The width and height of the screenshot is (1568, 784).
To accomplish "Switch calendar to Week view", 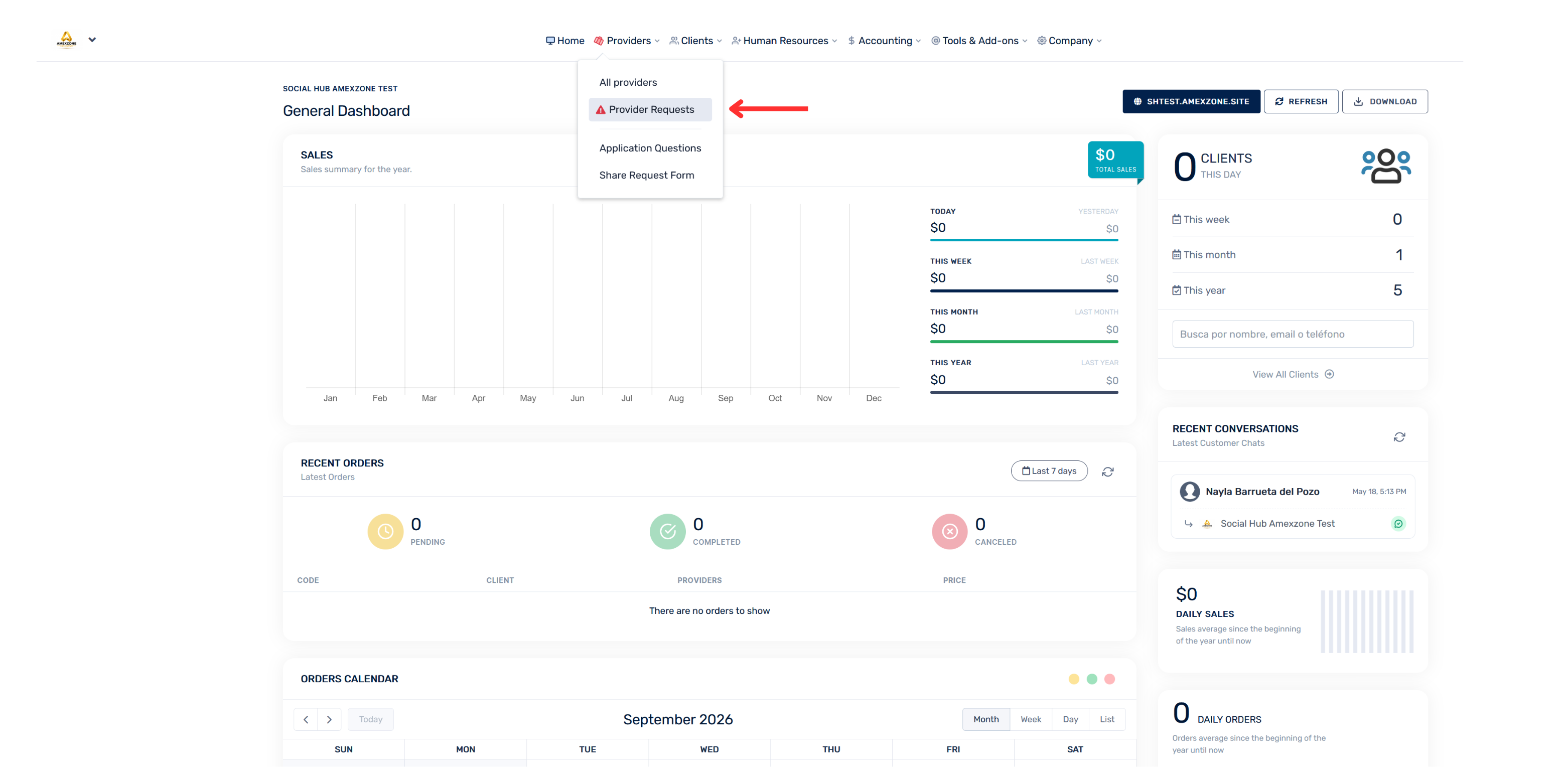I will (1031, 719).
